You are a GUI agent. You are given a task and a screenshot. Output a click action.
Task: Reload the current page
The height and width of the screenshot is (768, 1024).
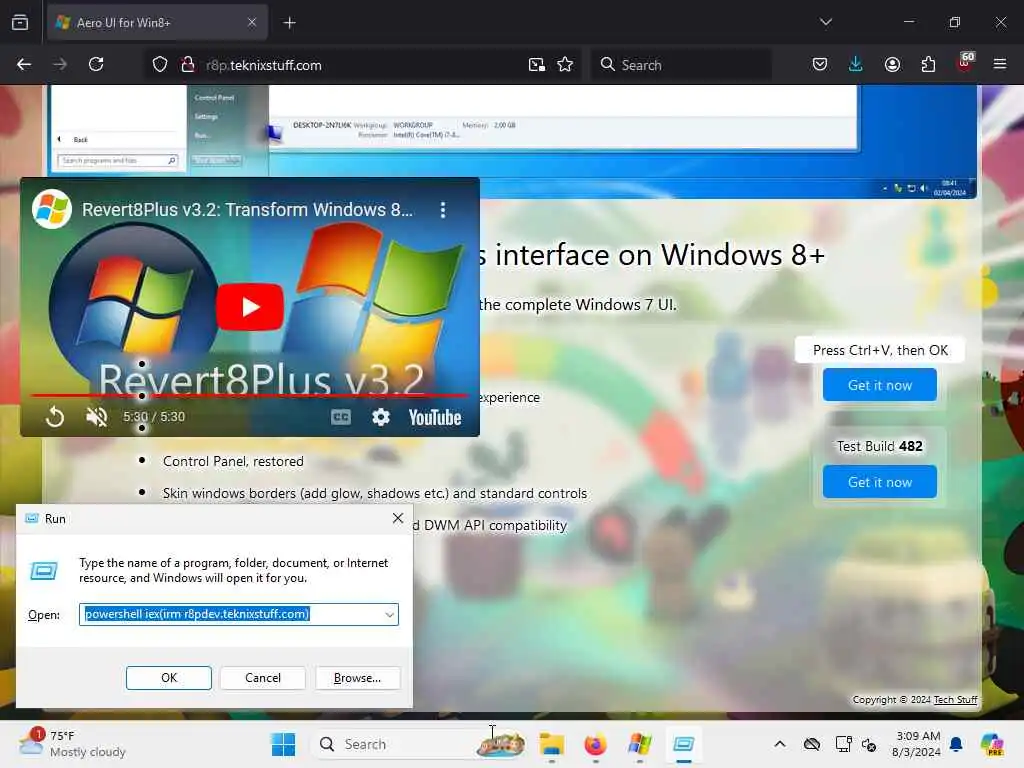(x=96, y=64)
